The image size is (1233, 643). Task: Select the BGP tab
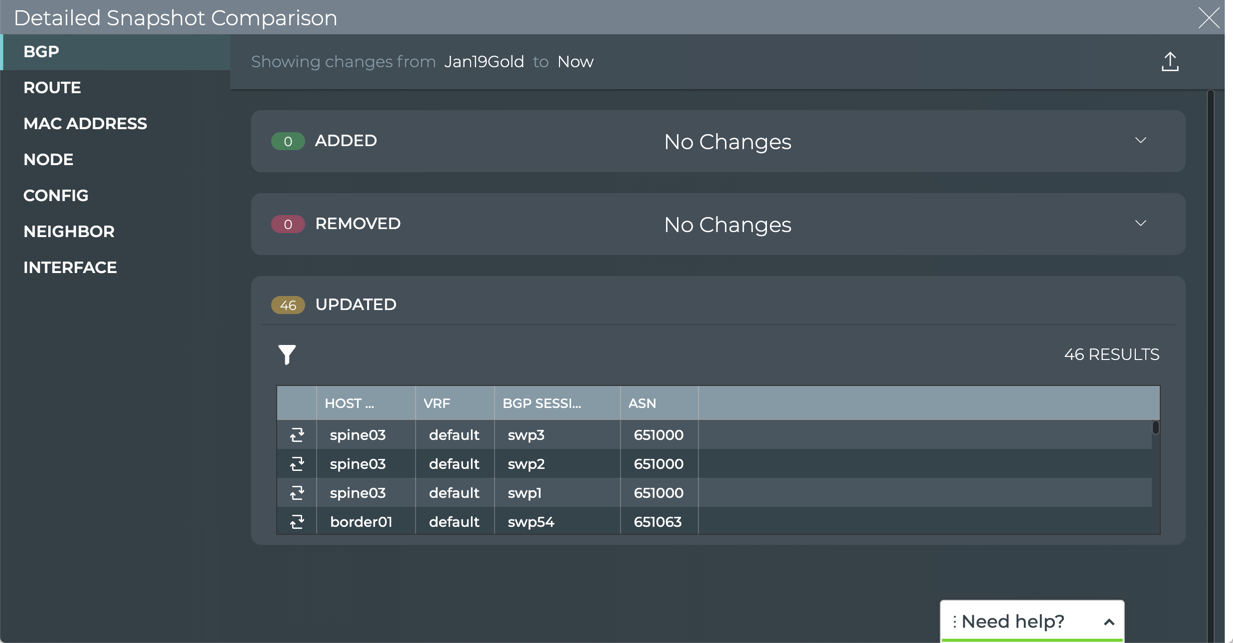[x=41, y=52]
